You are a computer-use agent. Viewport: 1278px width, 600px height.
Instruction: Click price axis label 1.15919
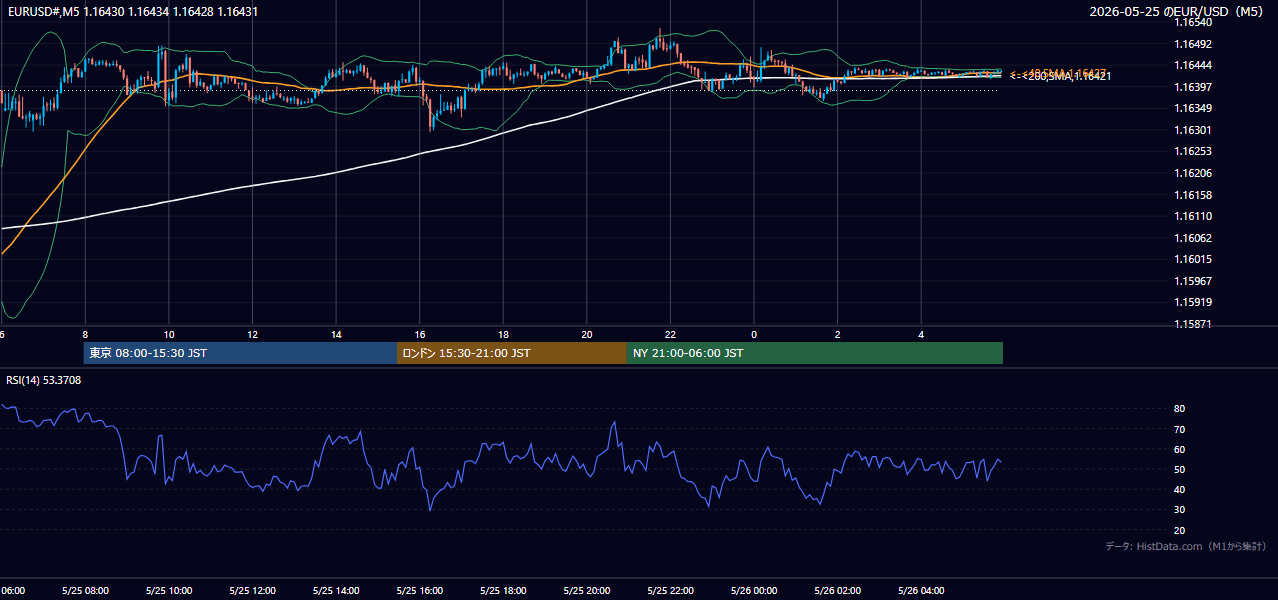[x=1192, y=302]
